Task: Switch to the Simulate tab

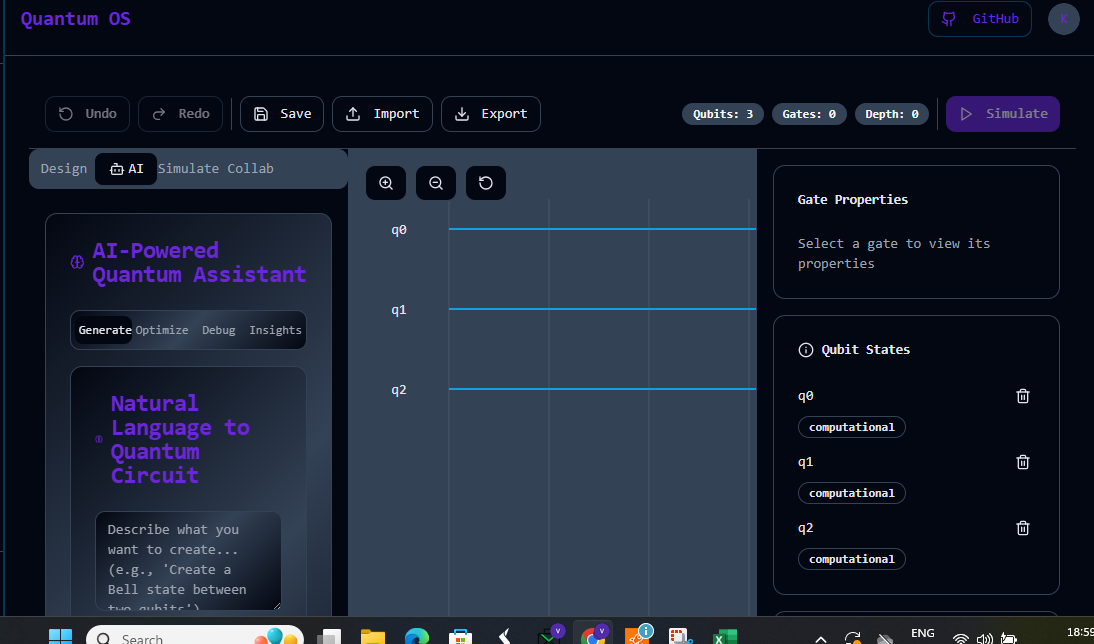Action: (188, 169)
